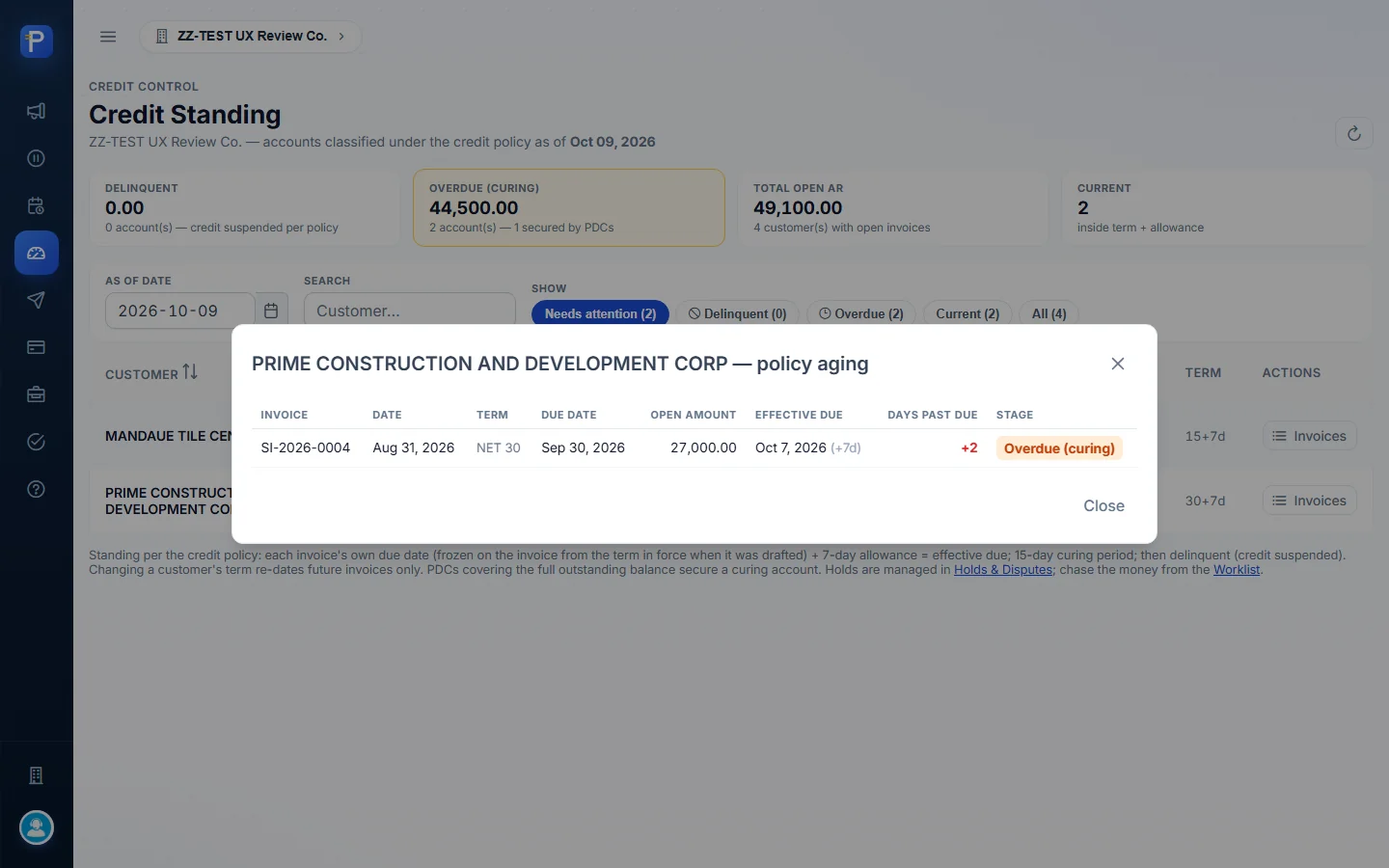Screen dimensions: 1389x868
Task: Select the Current (2) filter
Action: pyautogui.click(x=967, y=313)
